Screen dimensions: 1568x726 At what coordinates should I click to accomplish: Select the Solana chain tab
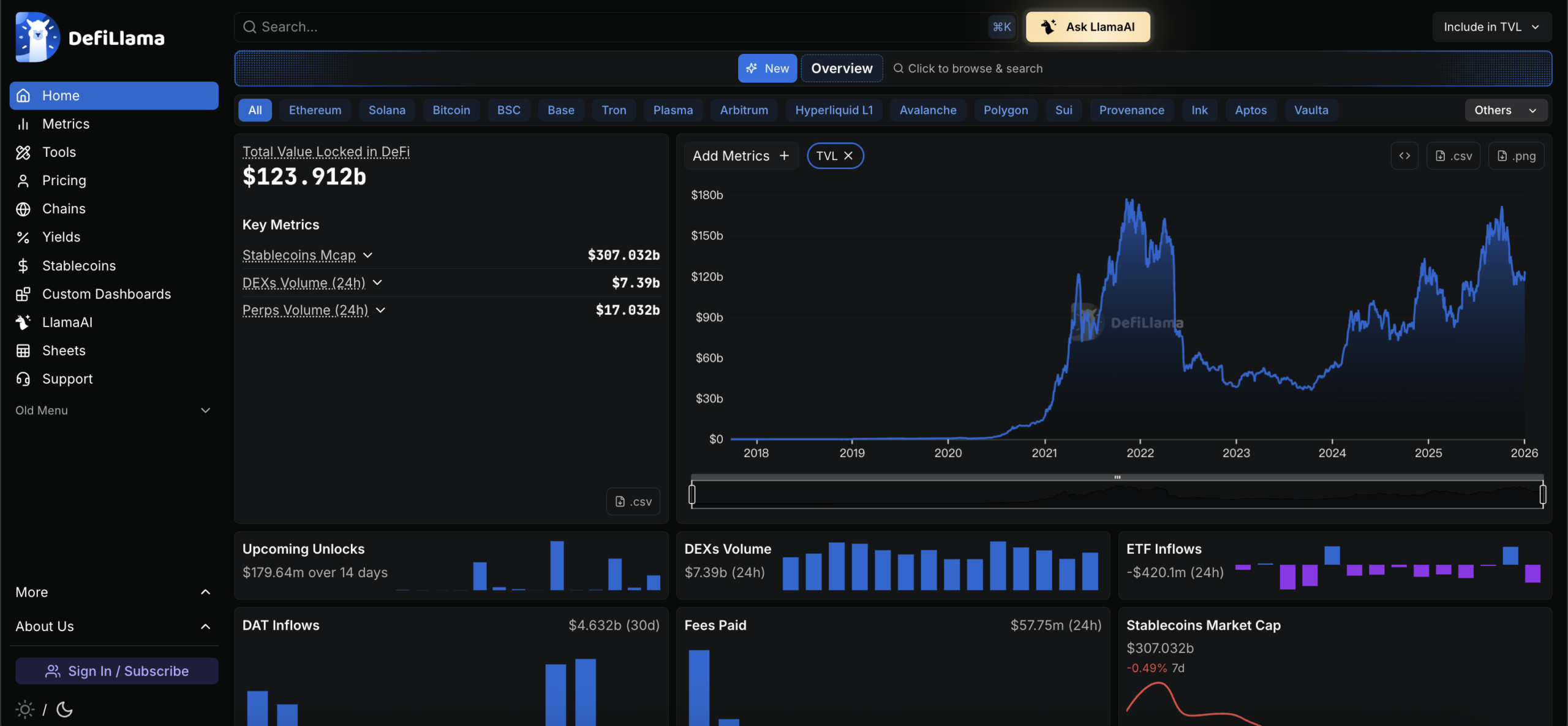(386, 110)
